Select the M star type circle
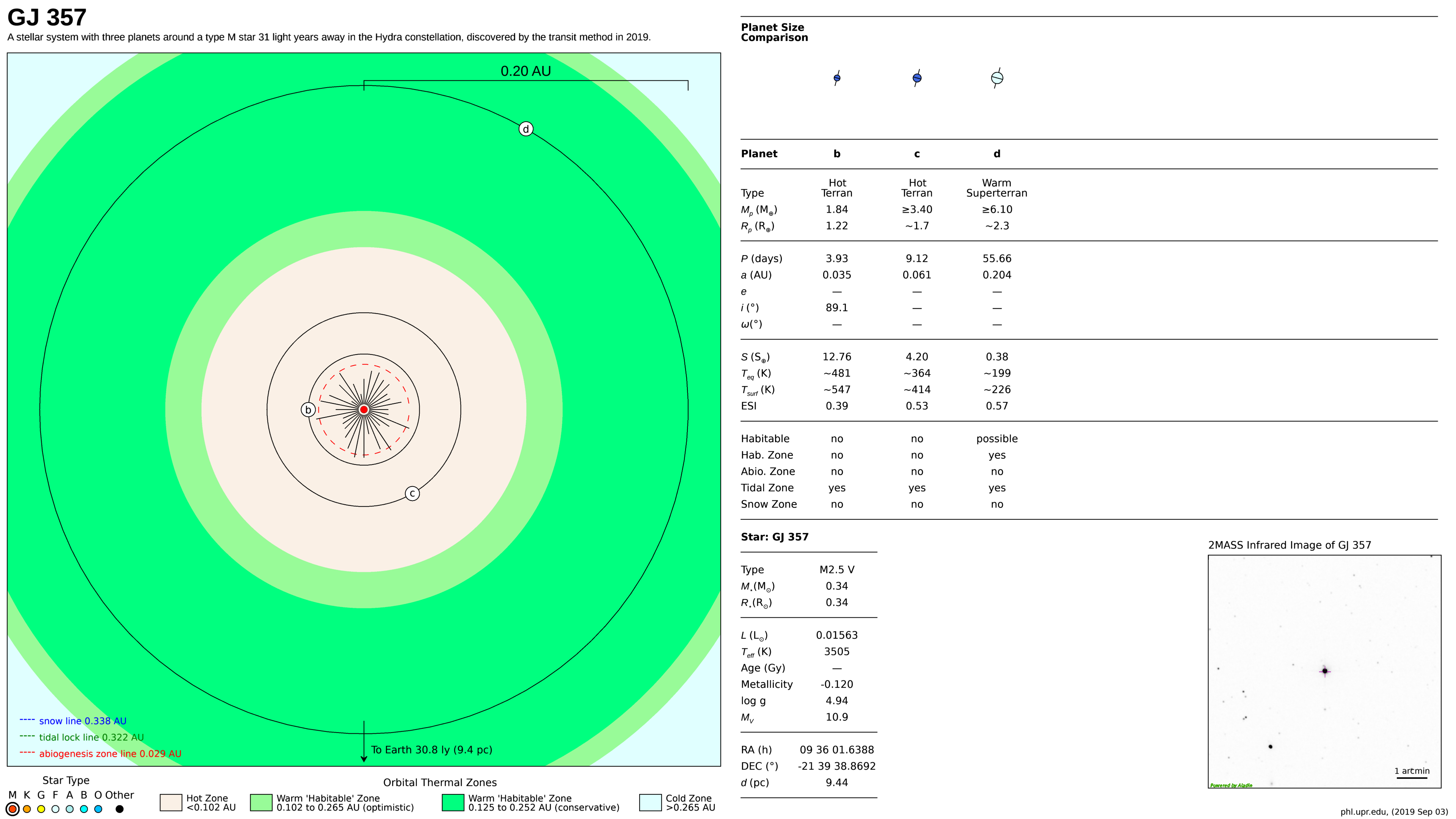The image size is (1456, 819). (x=13, y=809)
